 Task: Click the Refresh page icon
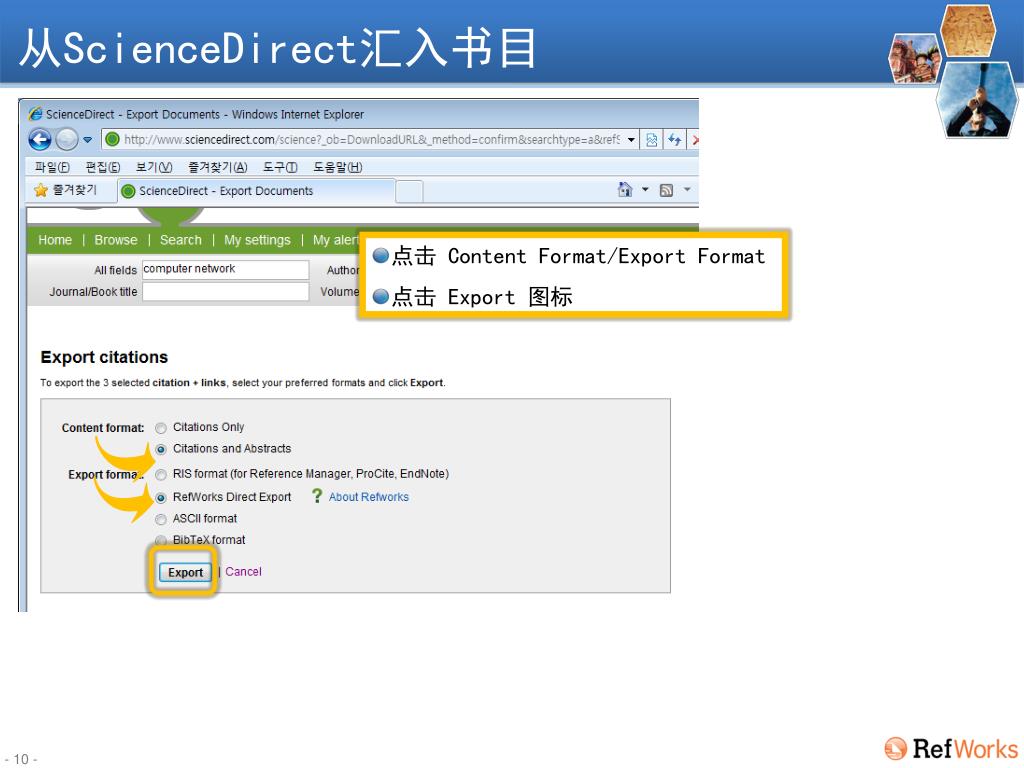coord(675,140)
